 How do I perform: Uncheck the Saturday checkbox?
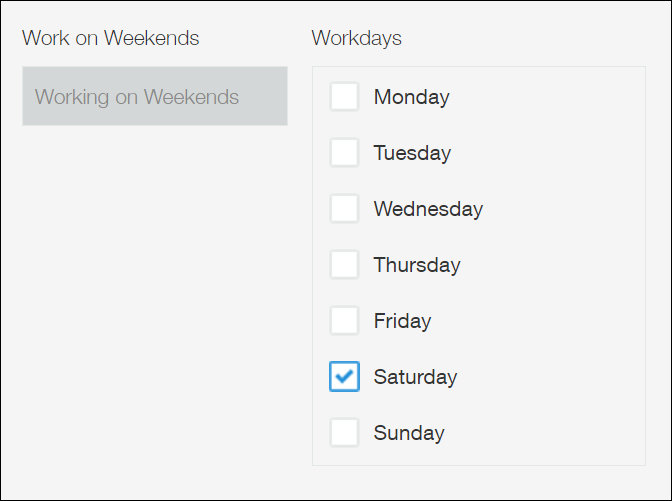pos(344,377)
